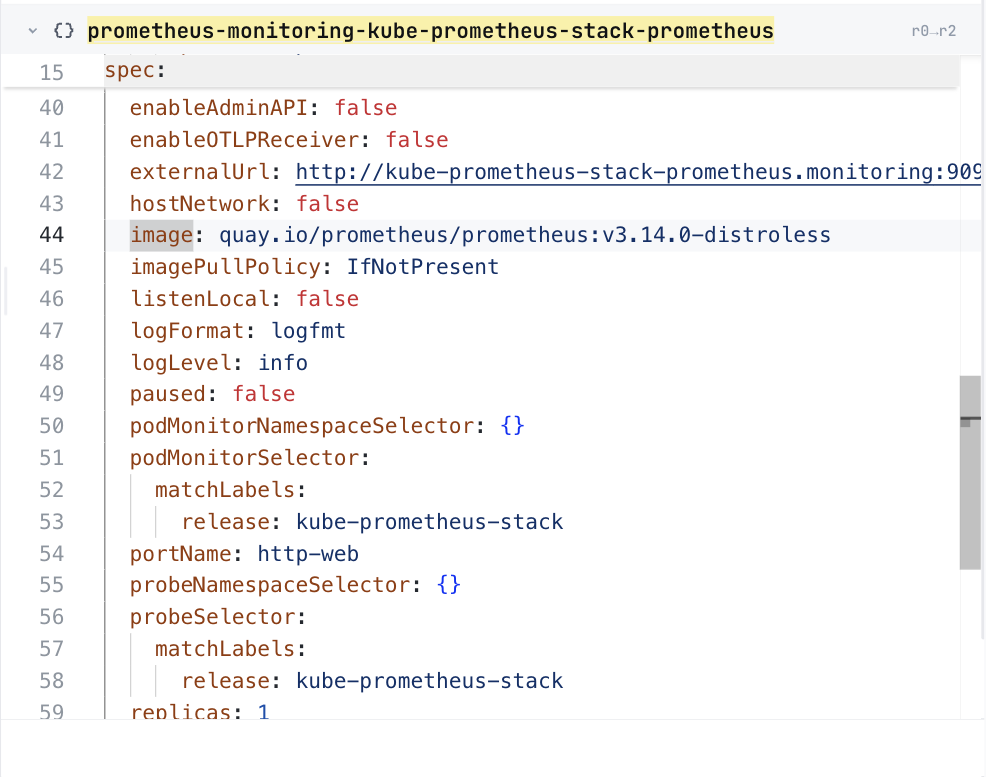The width and height of the screenshot is (986, 777).
Task: Click the false value of enableAdminAPI
Action: click(365, 108)
